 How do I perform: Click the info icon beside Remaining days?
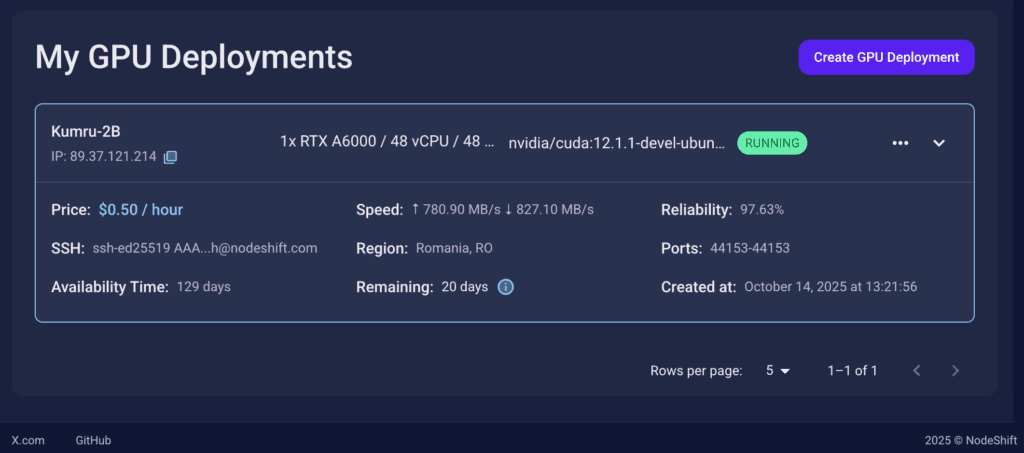506,287
